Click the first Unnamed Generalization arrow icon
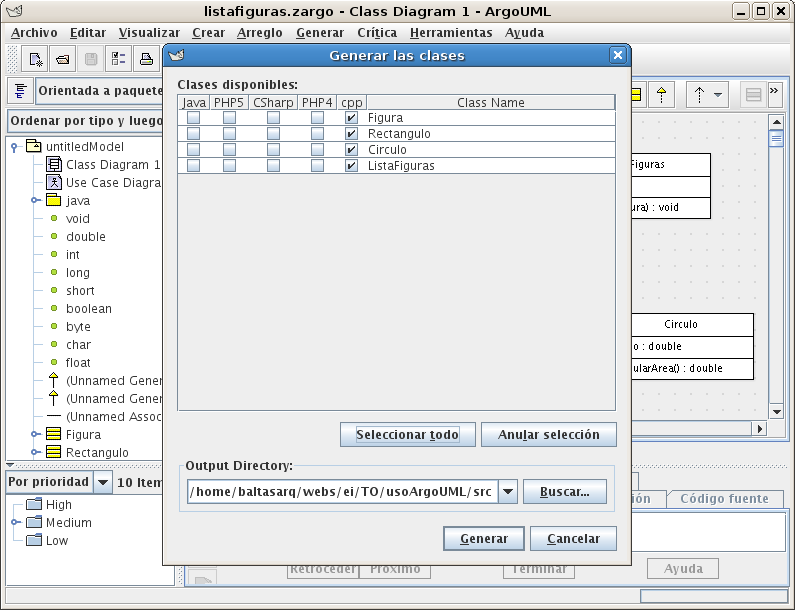795x610 pixels. point(53,380)
